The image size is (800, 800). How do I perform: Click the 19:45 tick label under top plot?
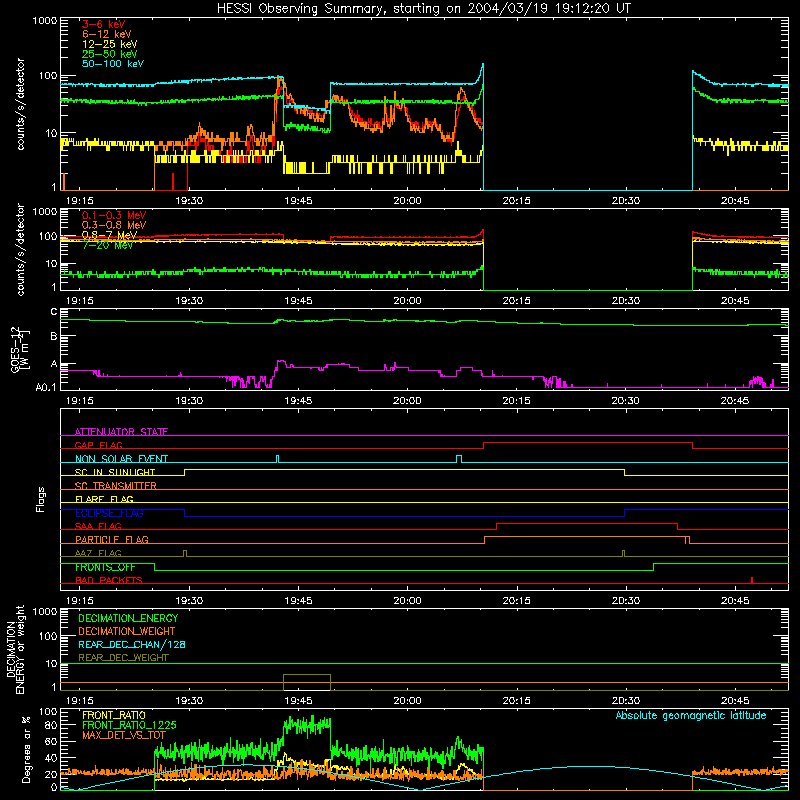point(298,201)
